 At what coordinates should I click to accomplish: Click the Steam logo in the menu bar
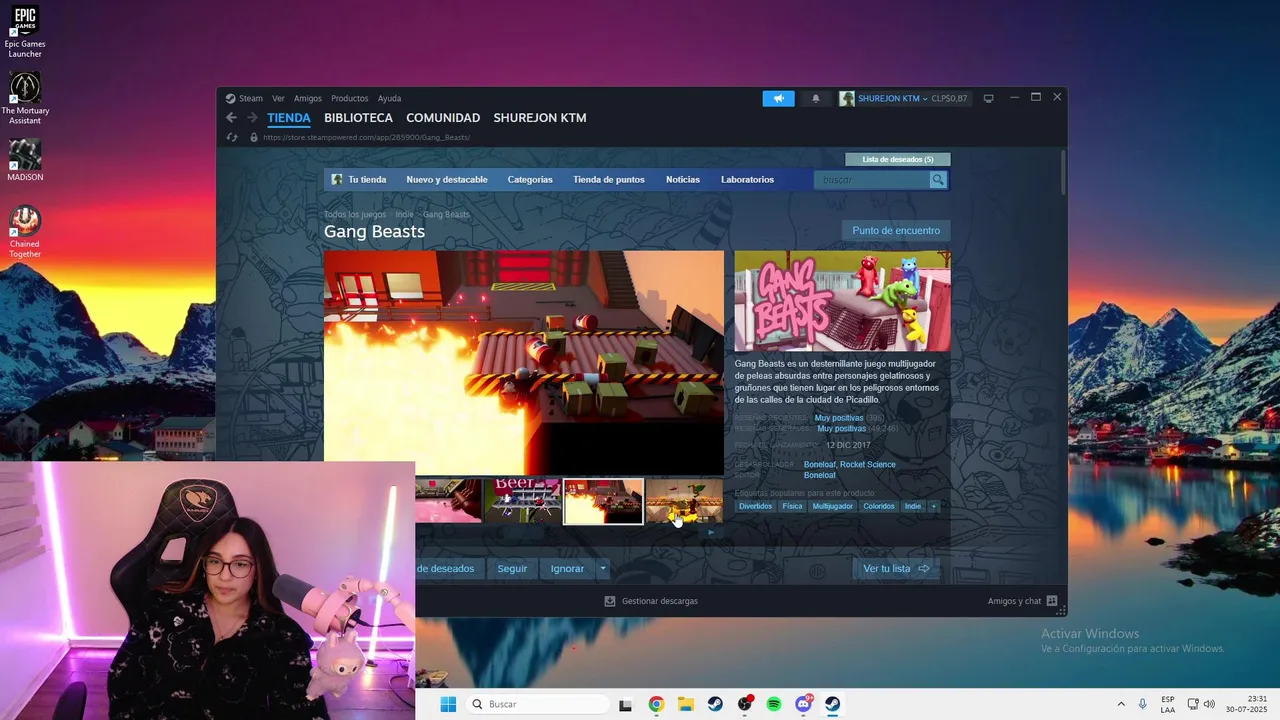coord(231,98)
